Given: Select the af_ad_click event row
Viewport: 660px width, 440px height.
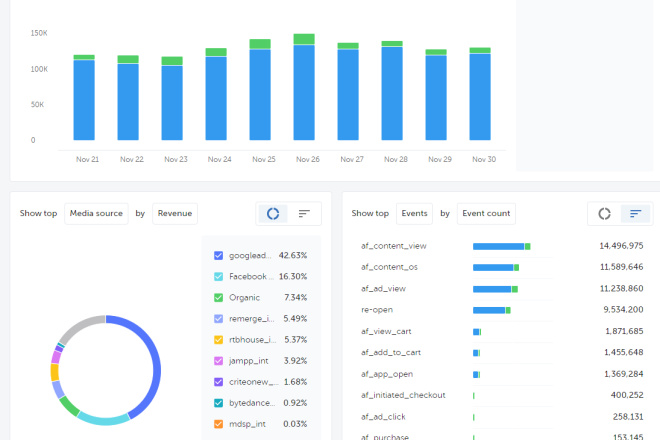Looking at the screenshot, I should pyautogui.click(x=502, y=417).
